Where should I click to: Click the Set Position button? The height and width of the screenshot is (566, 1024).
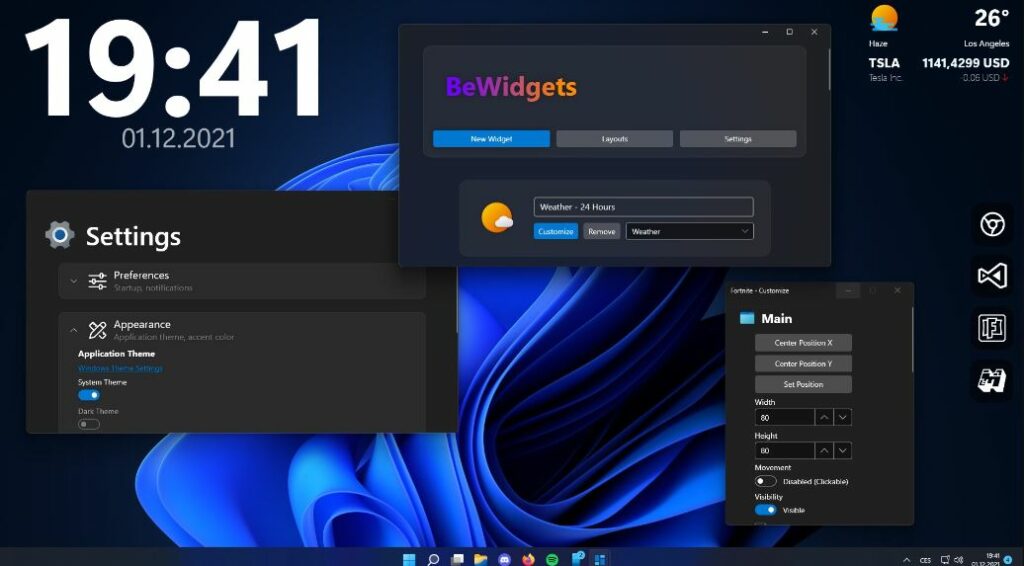[x=803, y=385]
